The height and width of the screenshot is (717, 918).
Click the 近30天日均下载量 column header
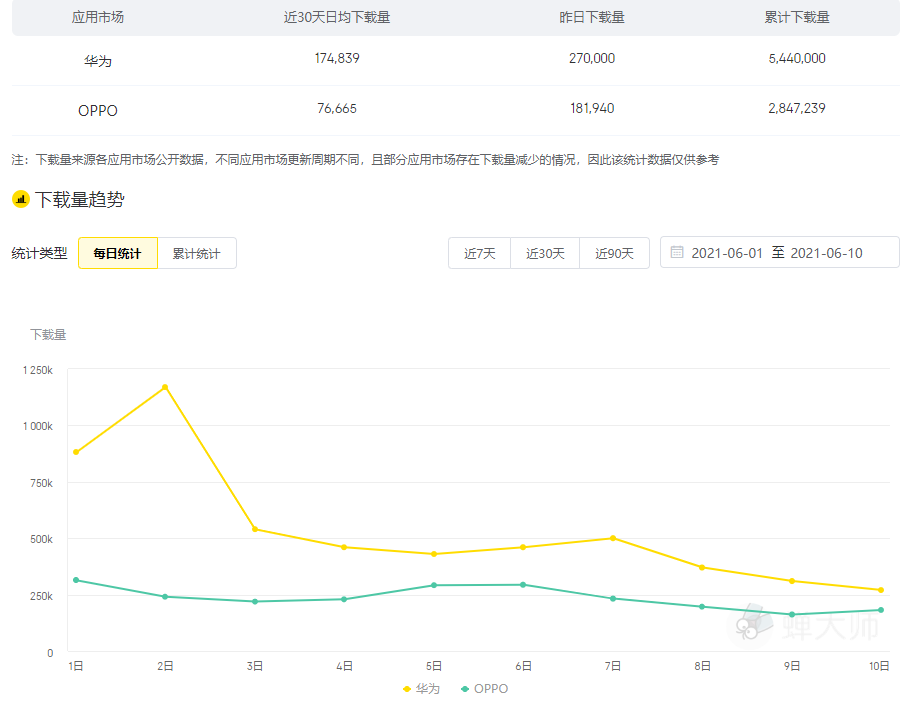tap(336, 17)
